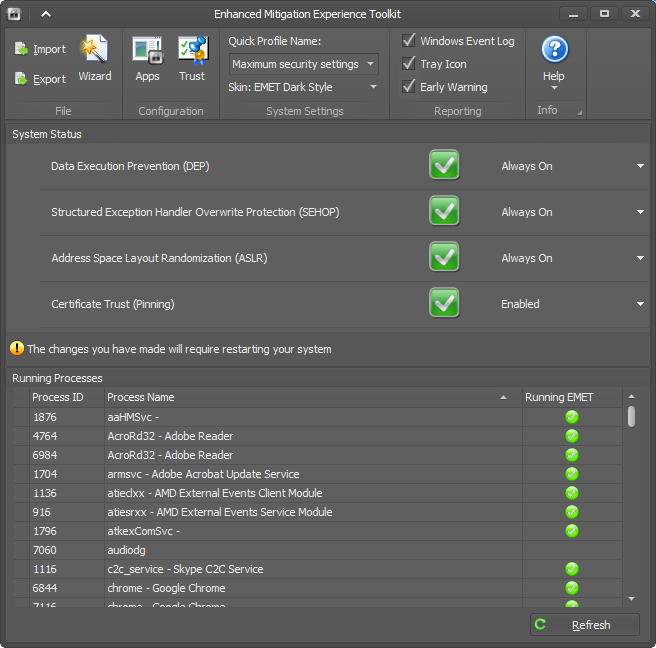Sort by the Running EMET column
Screen dimensions: 656x648
click(572, 397)
